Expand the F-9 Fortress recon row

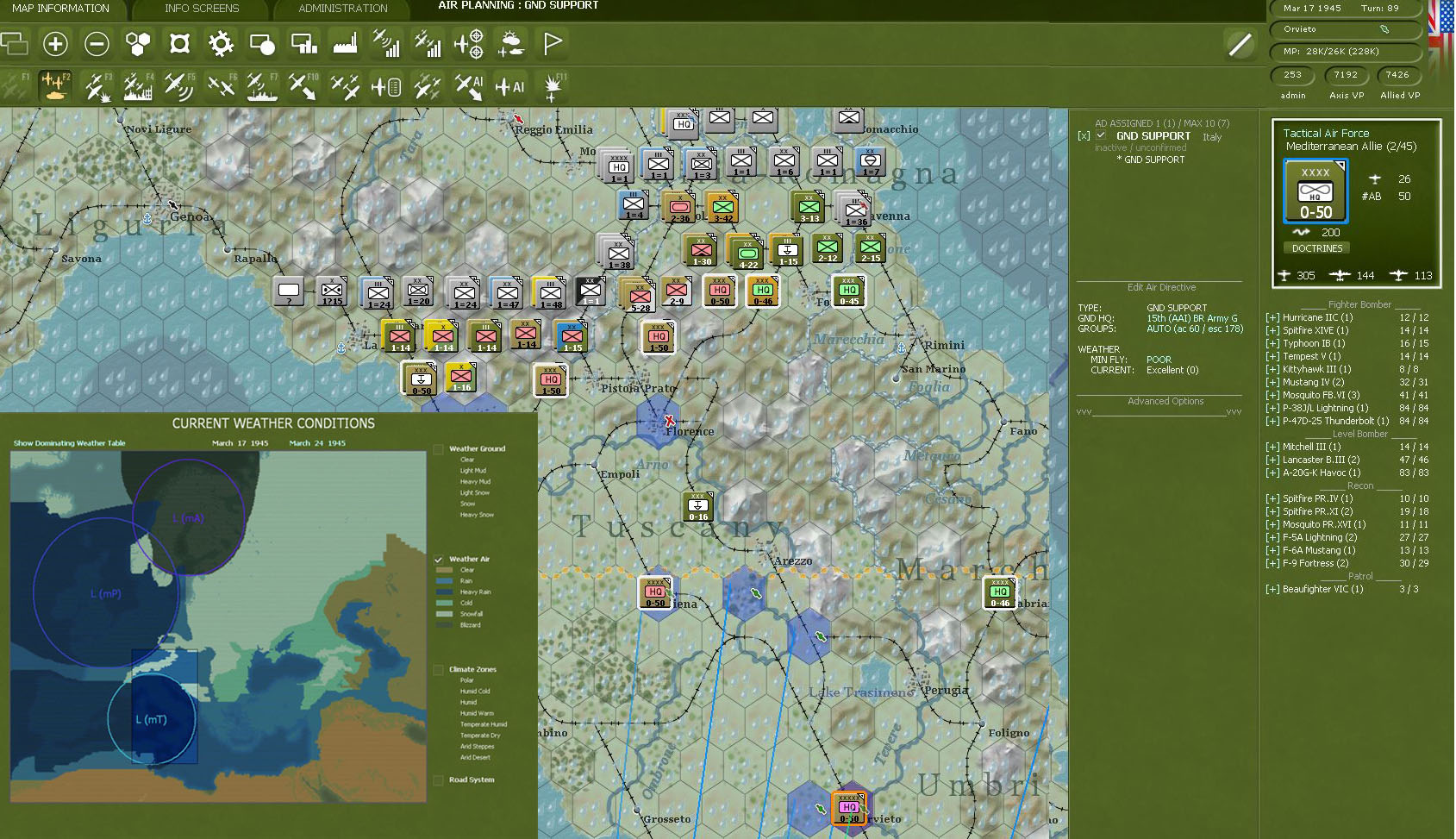pyautogui.click(x=1272, y=564)
